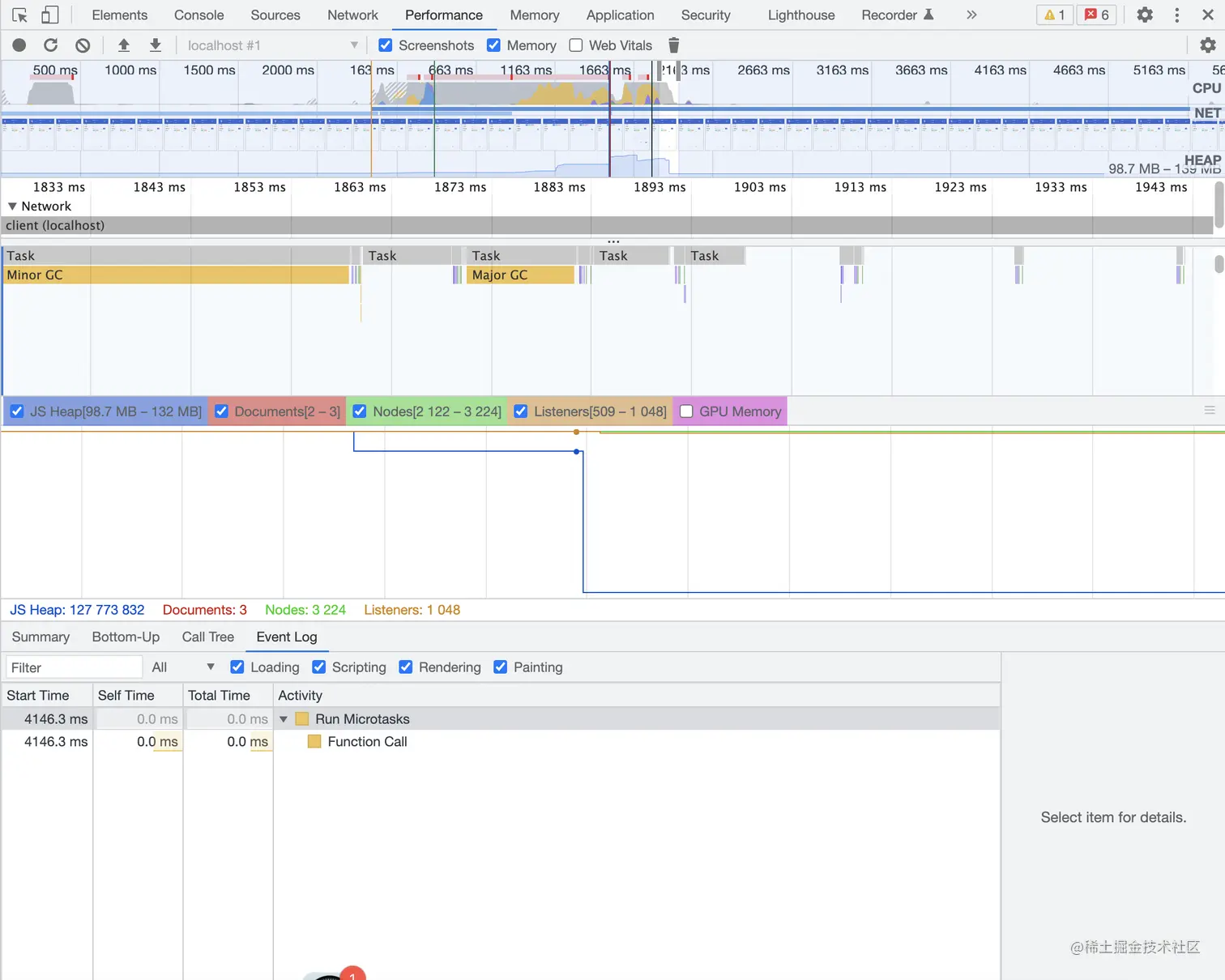1225x980 pixels.
Task: Enable the GPU Memory checkbox
Action: (x=686, y=411)
